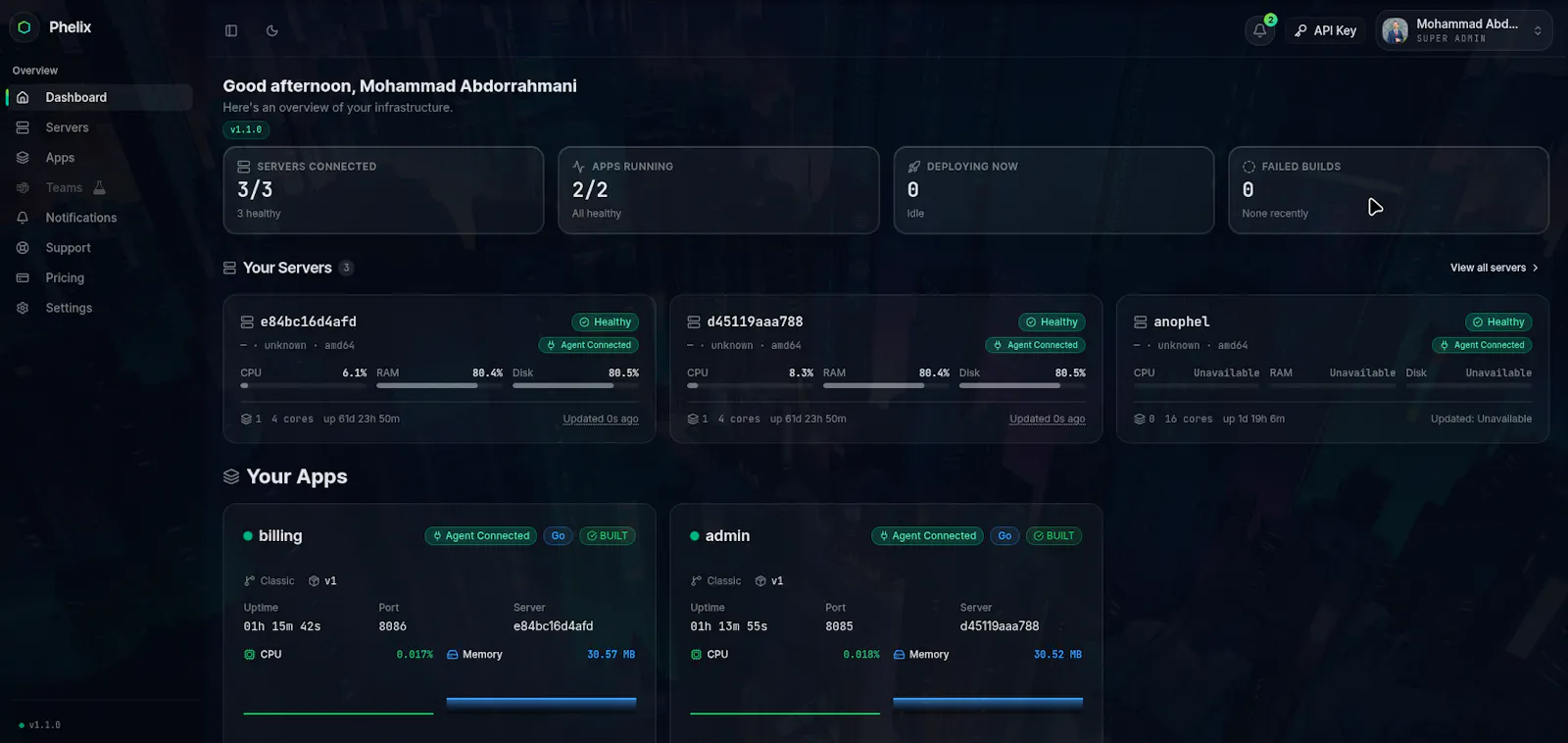Viewport: 1568px width, 743px height.
Task: Click the Disk usage bar of d45119aaa788
Action: click(1022, 386)
